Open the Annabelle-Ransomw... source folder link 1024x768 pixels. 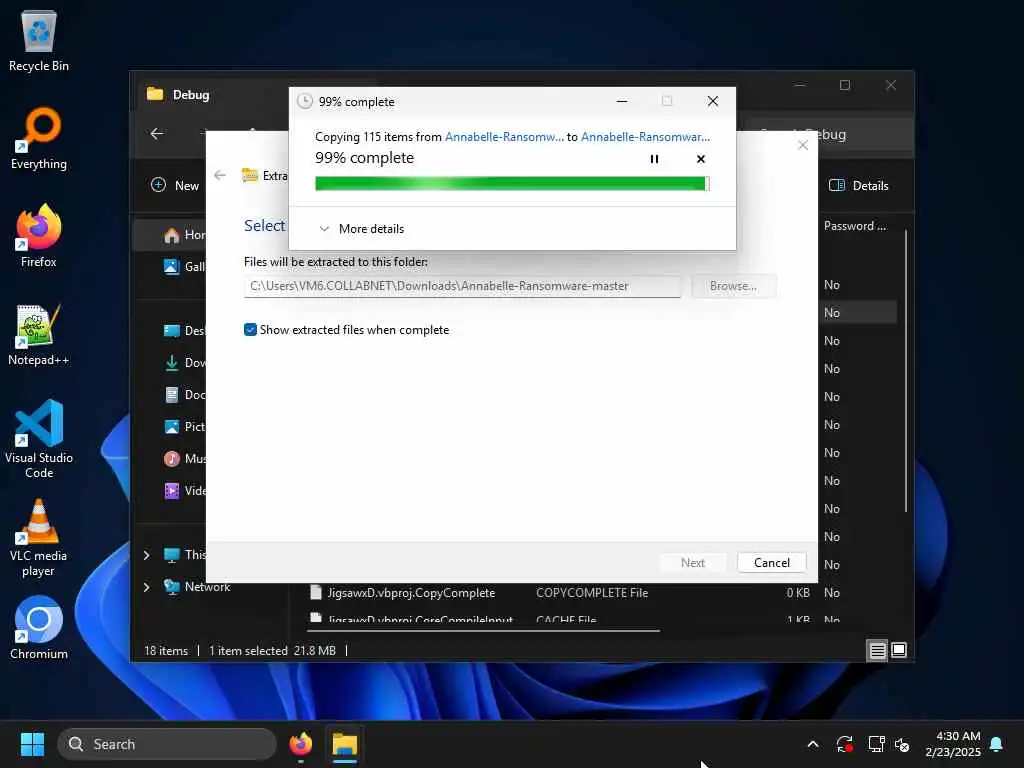(x=504, y=136)
